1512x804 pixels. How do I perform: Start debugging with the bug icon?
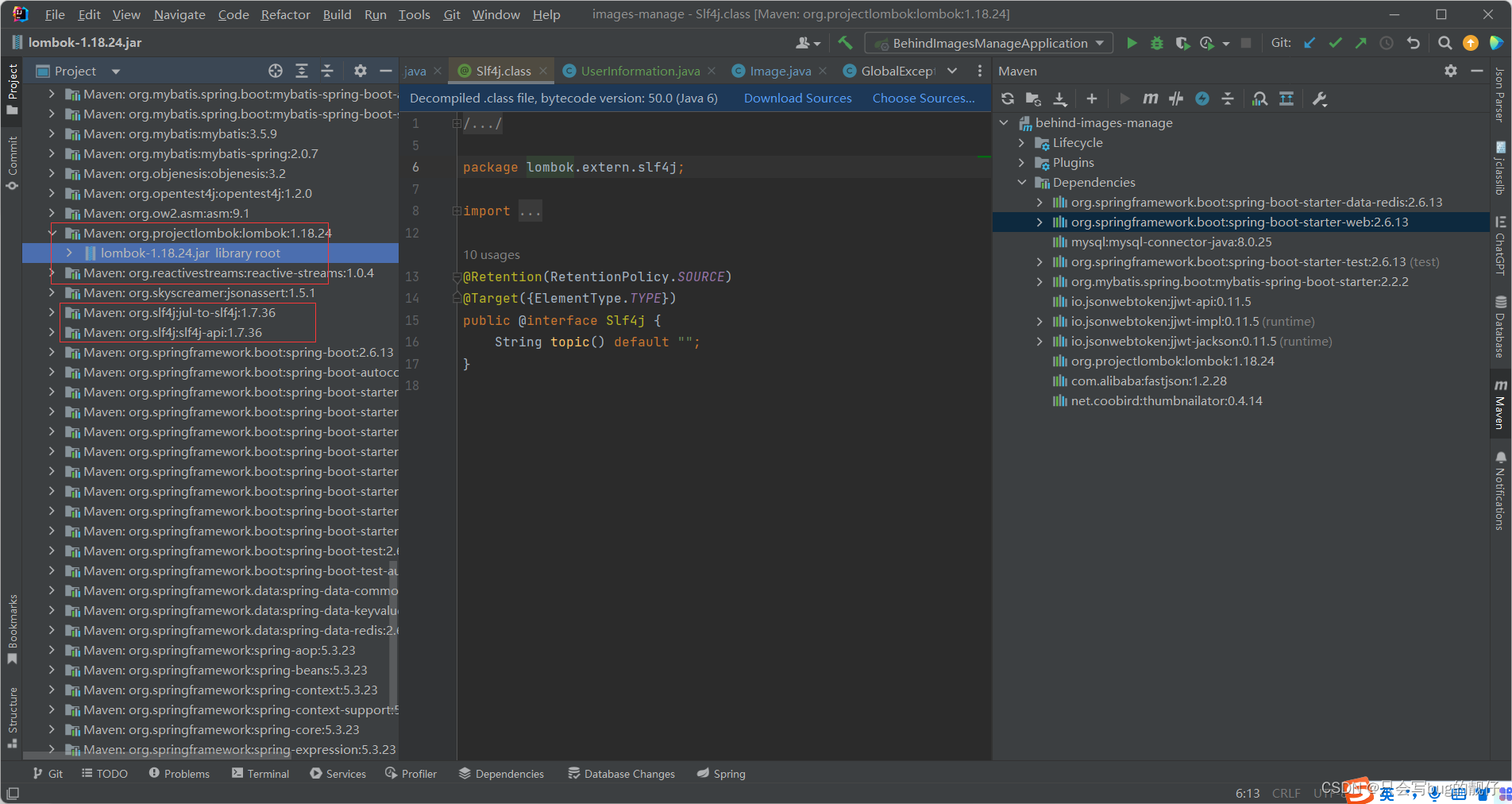1157,43
